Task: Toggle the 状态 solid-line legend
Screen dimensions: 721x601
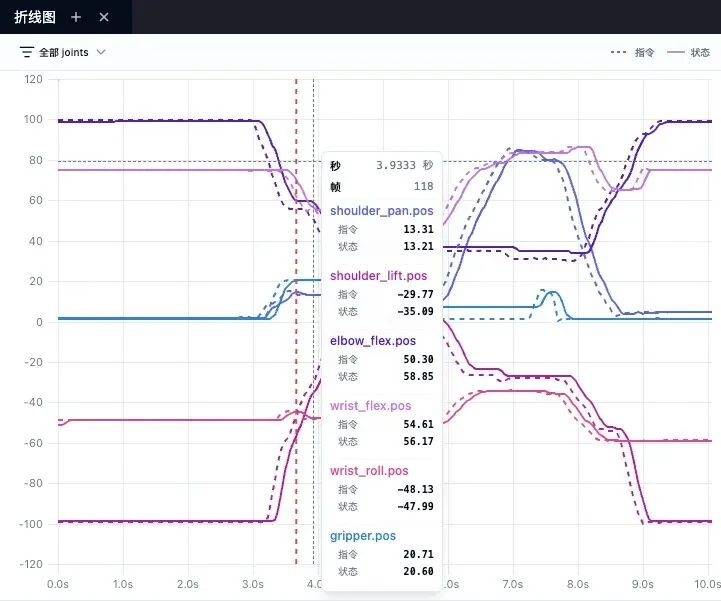Action: point(699,52)
